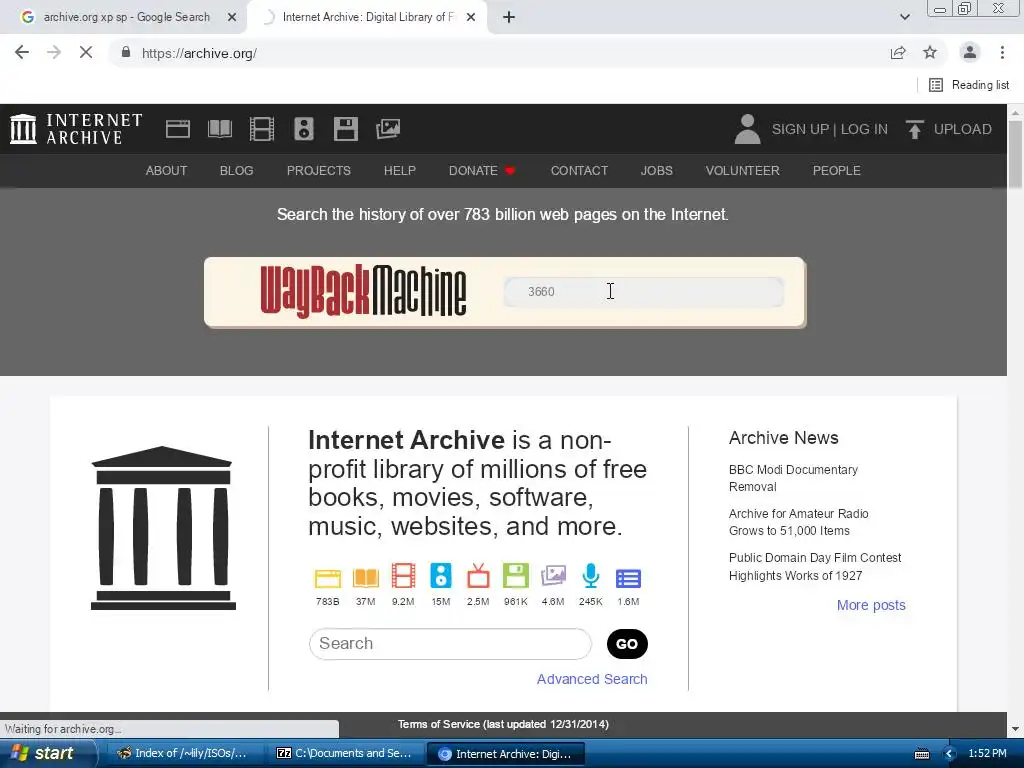Open the Texts book icon in top bar
This screenshot has height=768, width=1024.
(x=219, y=129)
